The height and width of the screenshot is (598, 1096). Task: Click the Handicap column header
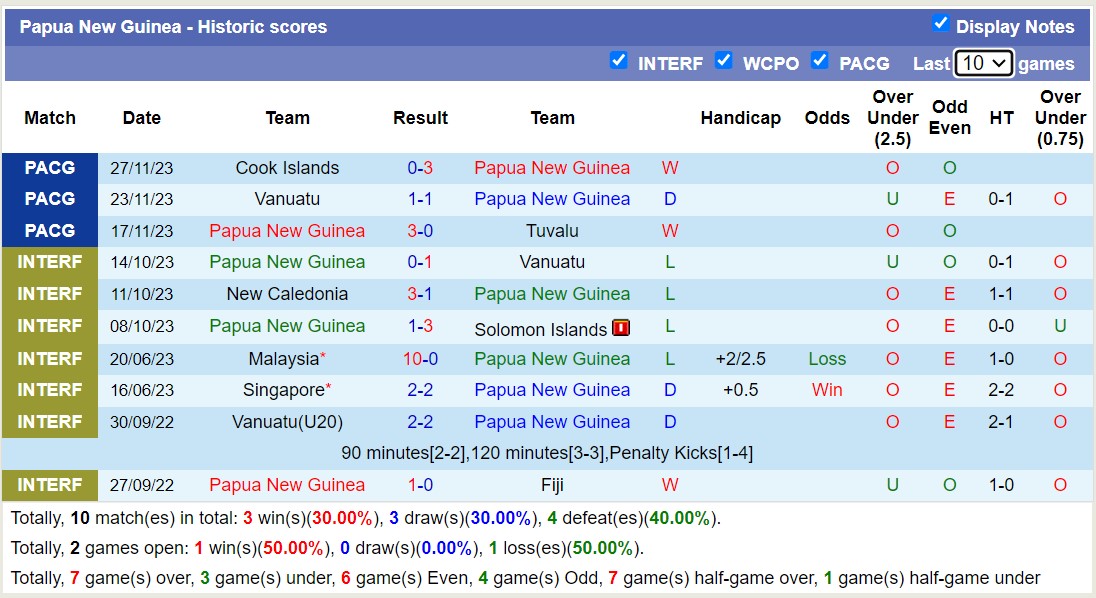(741, 117)
